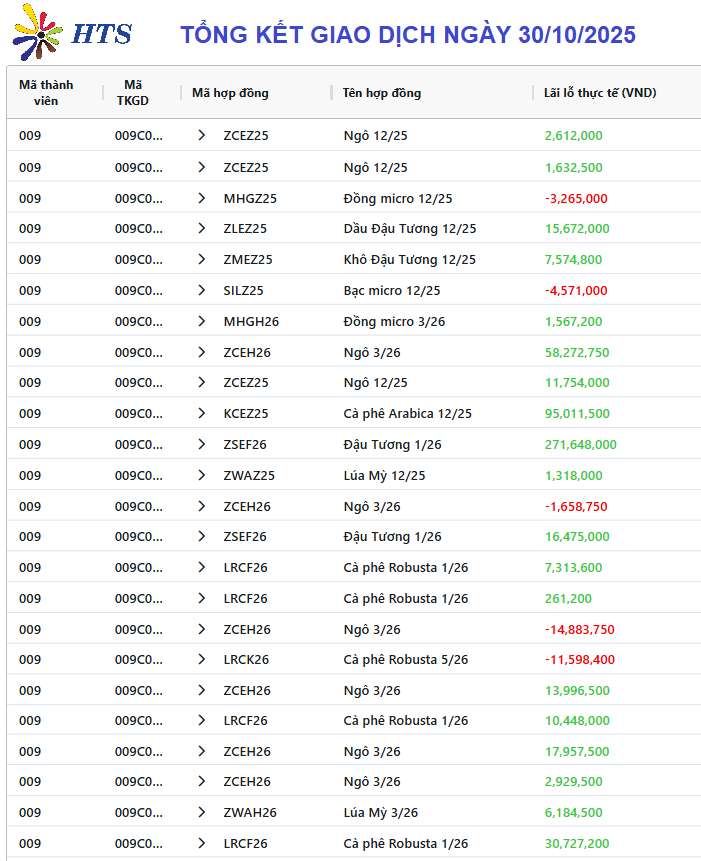
Task: Open the ZLEZ25 row chevron
Action: (201, 228)
